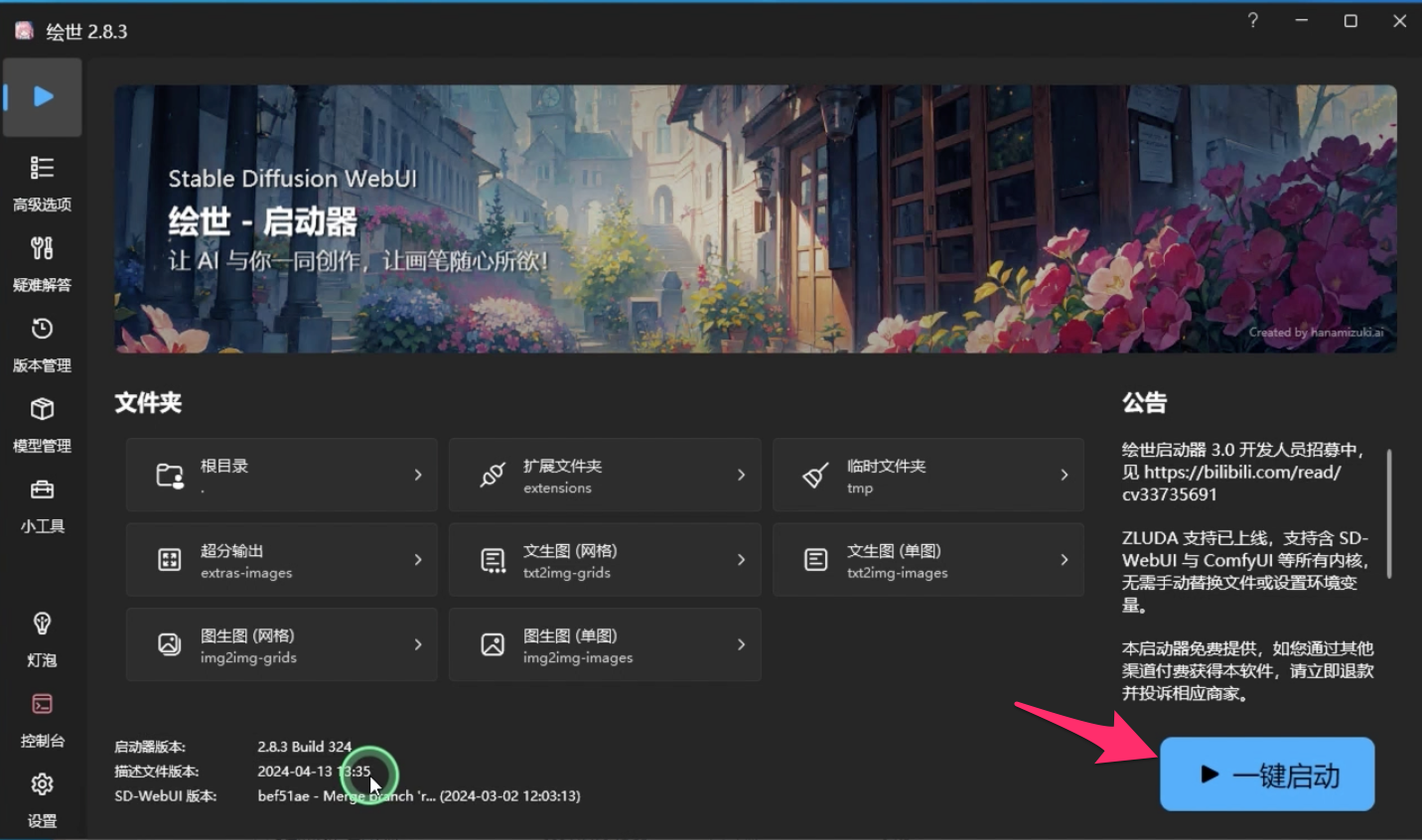Open 超分输出 folder card label
This screenshot has height=840, width=1422.
232,551
